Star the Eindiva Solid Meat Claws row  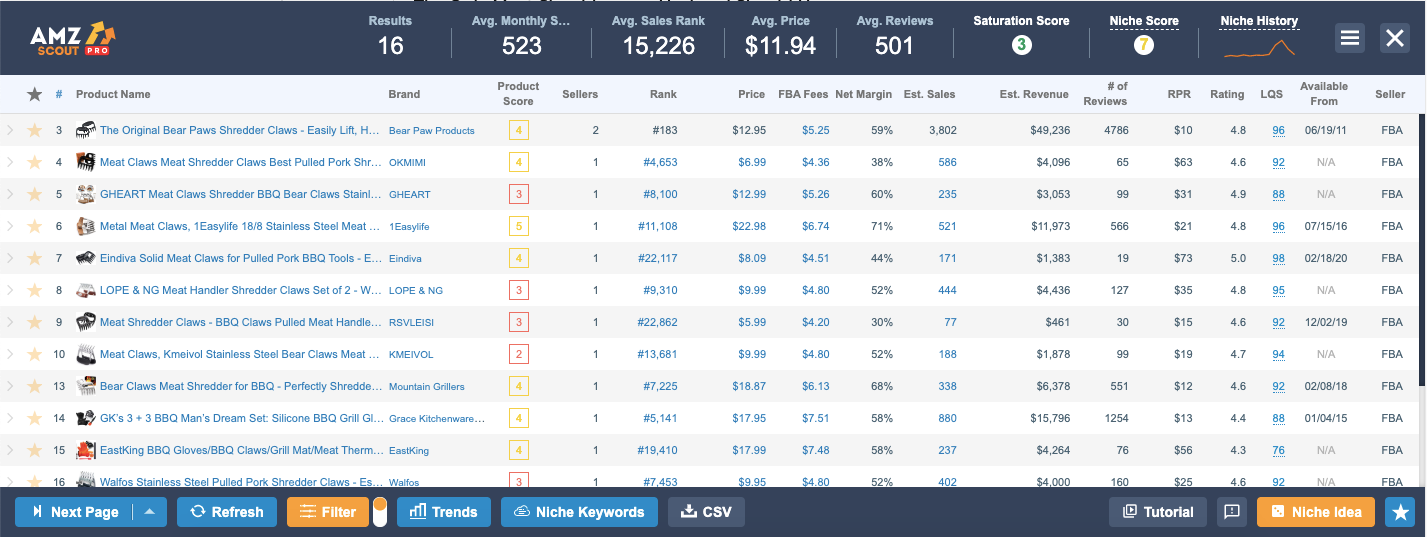34,258
